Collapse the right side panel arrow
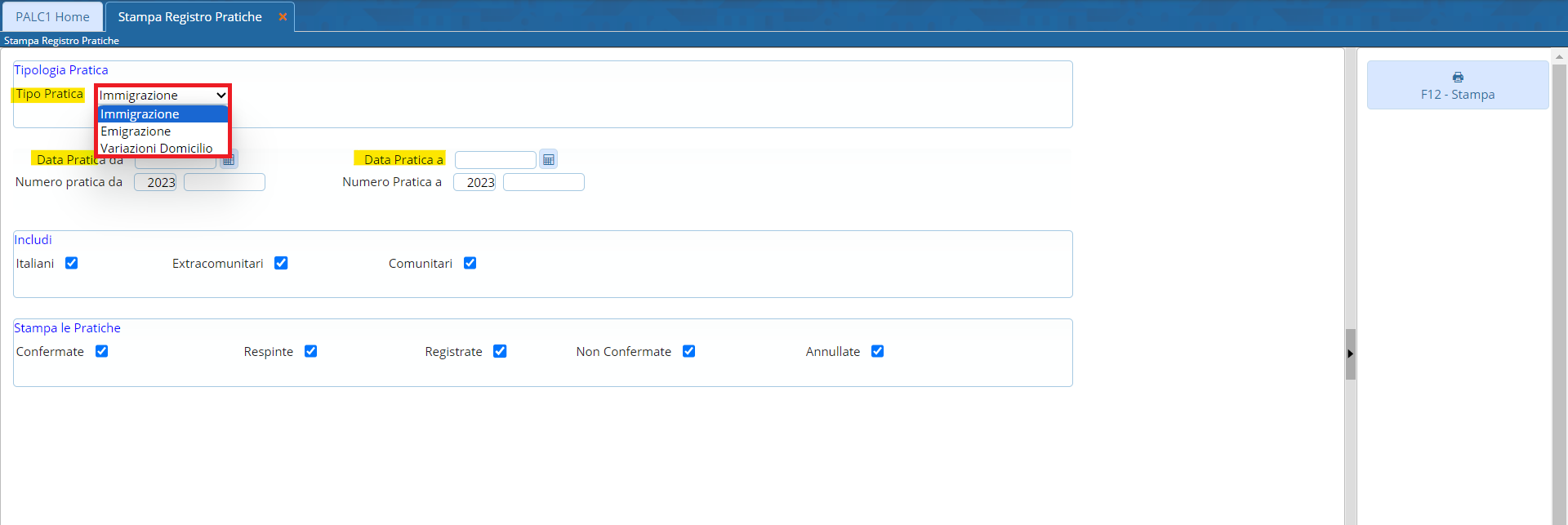1568x525 pixels. coord(1350,354)
